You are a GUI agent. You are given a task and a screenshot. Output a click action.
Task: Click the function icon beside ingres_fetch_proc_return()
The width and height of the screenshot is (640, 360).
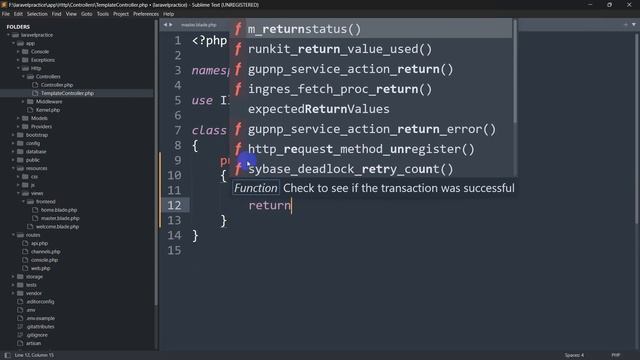(x=238, y=89)
